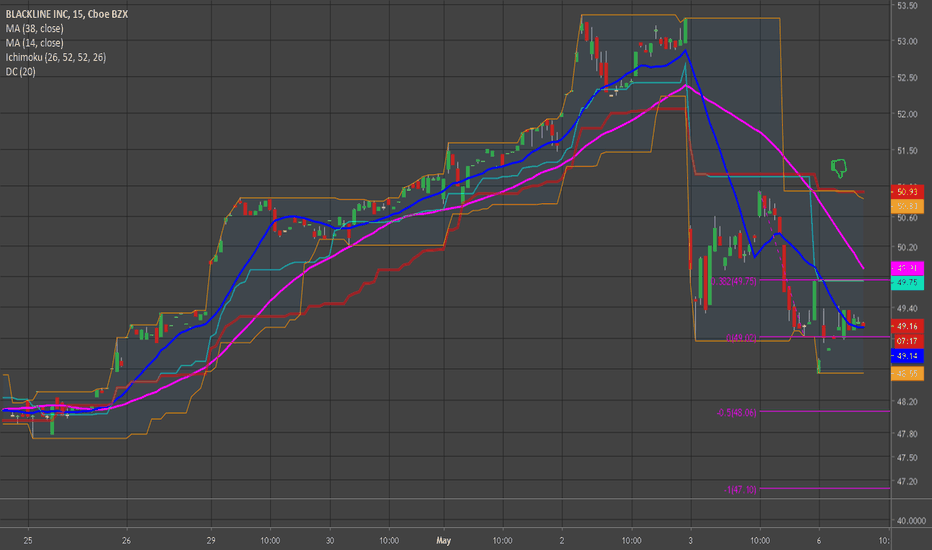Image resolution: width=932 pixels, height=550 pixels.
Task: Click the 26 date label on time axis
Action: coord(126,540)
